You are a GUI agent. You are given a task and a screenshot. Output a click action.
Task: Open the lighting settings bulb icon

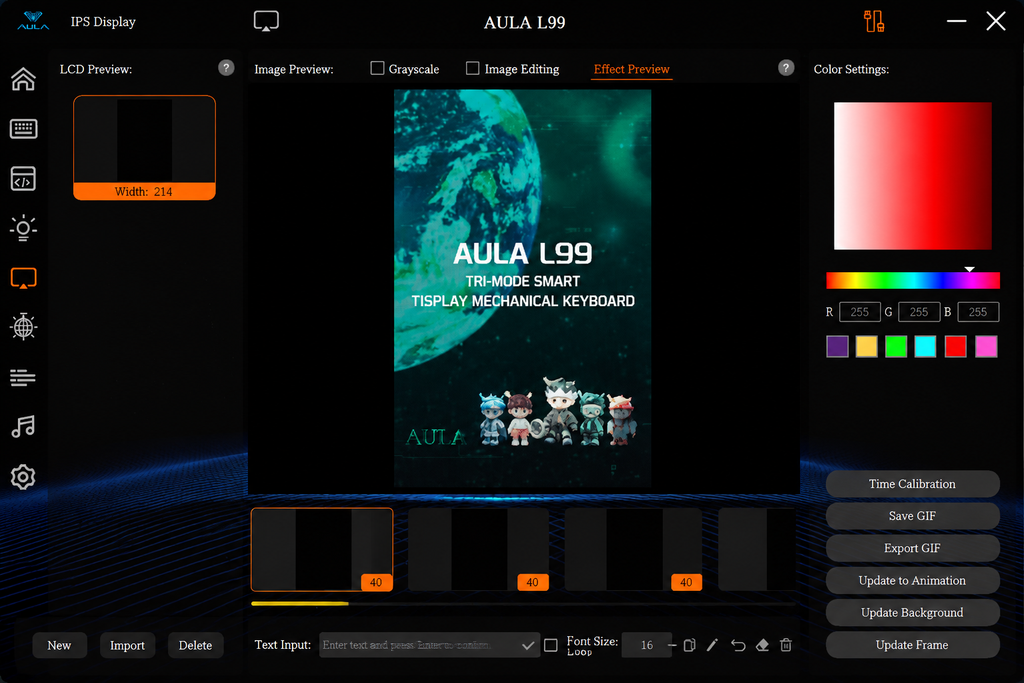[x=24, y=228]
